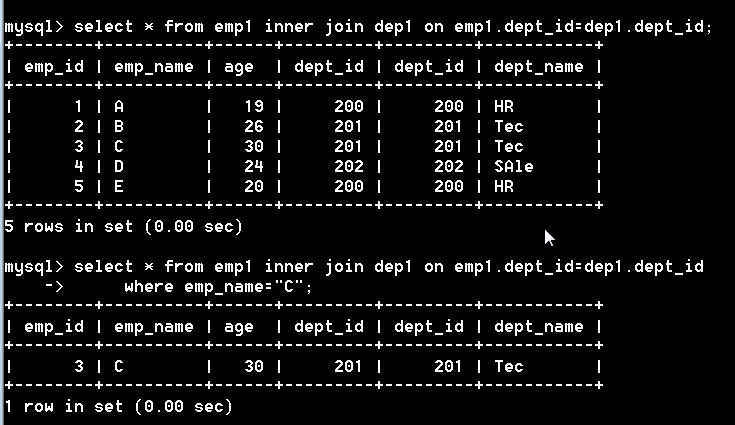Click emp_name value 'A' in the first table
The width and height of the screenshot is (735, 425).
coord(119,107)
